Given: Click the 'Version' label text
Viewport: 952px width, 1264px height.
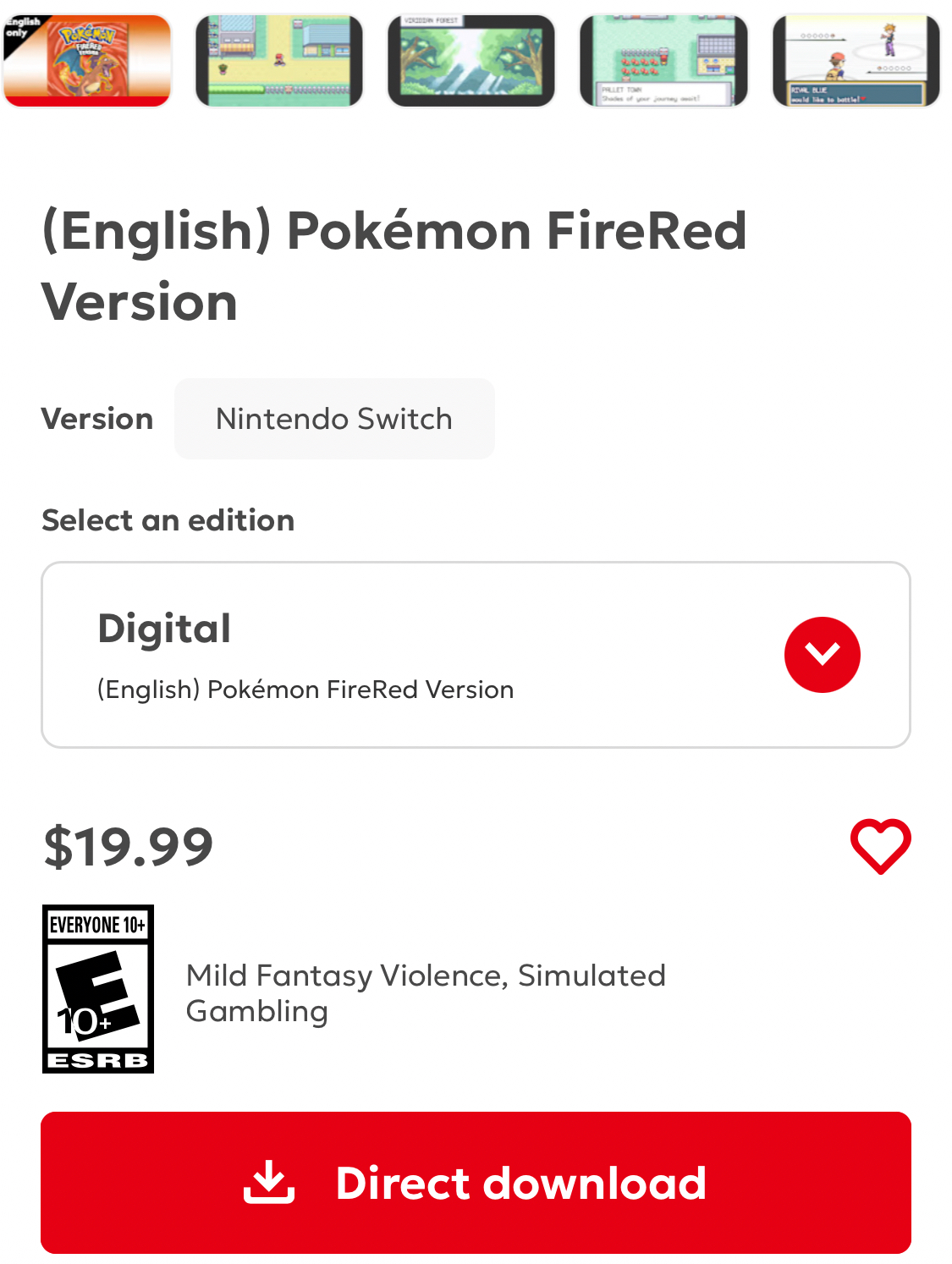Looking at the screenshot, I should click(x=97, y=419).
